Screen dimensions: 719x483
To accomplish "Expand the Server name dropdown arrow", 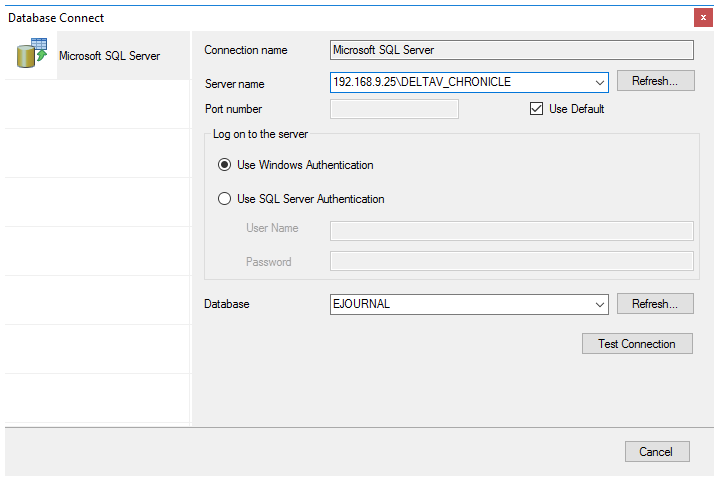I will tap(599, 83).
